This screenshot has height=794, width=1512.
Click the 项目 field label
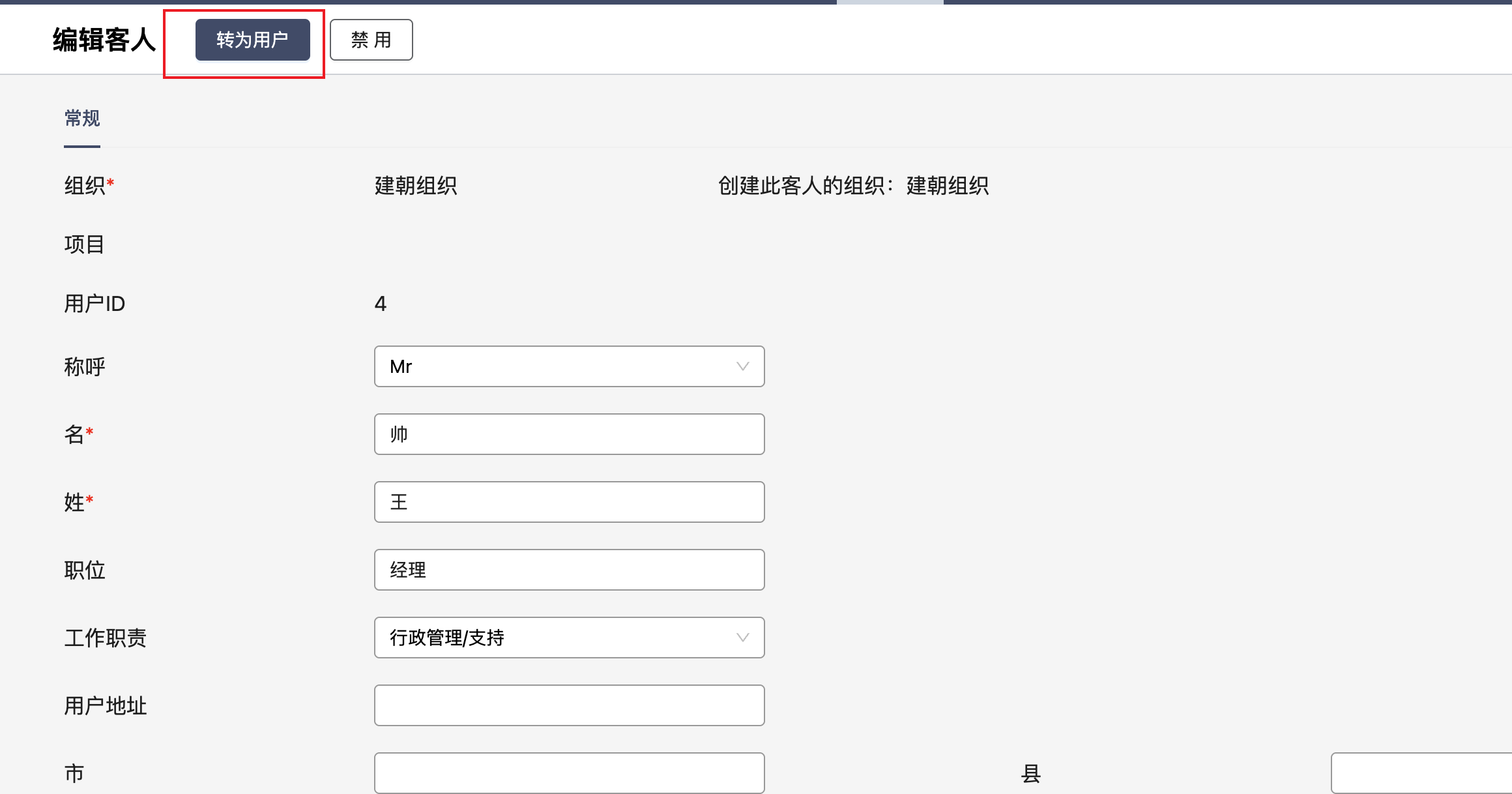coord(84,244)
